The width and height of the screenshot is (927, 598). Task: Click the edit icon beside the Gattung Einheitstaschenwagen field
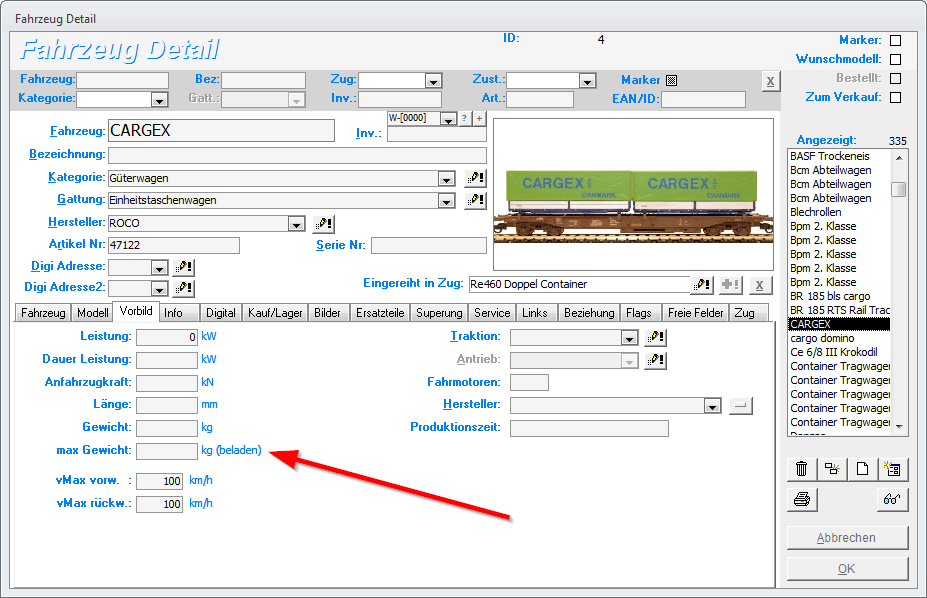tap(475, 200)
